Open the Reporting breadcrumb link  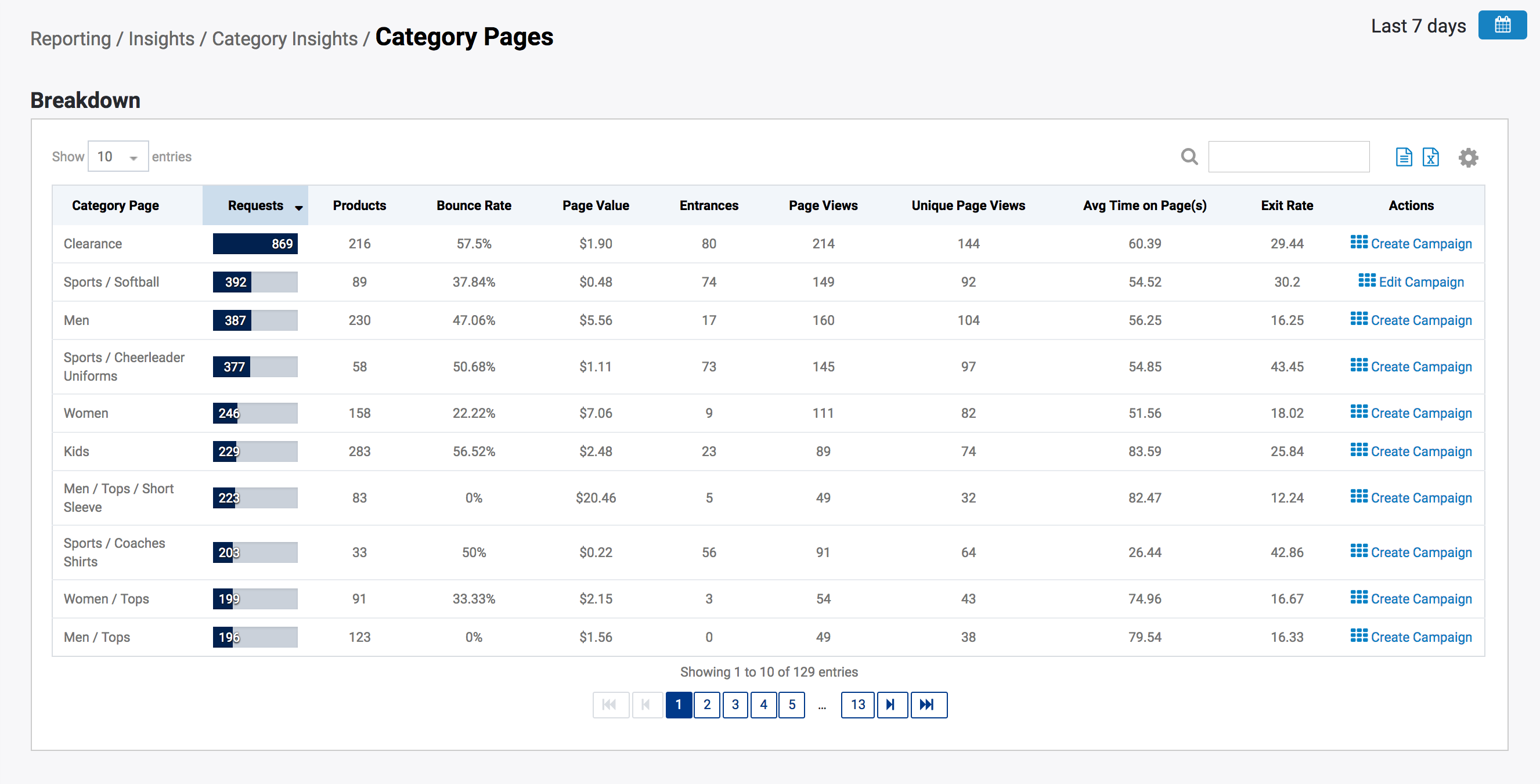[71, 38]
